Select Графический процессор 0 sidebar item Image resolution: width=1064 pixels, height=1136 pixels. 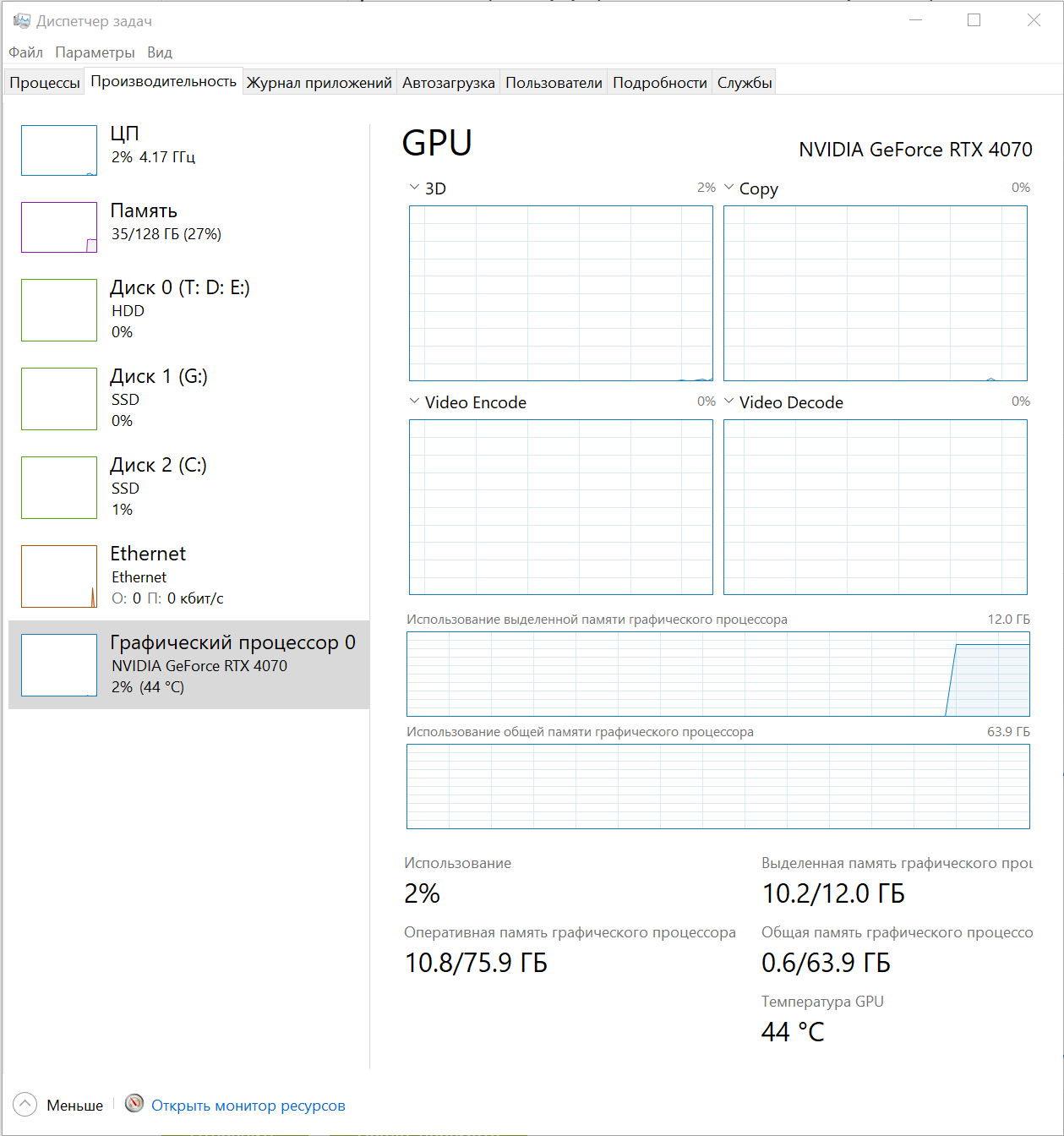pyautogui.click(x=189, y=664)
